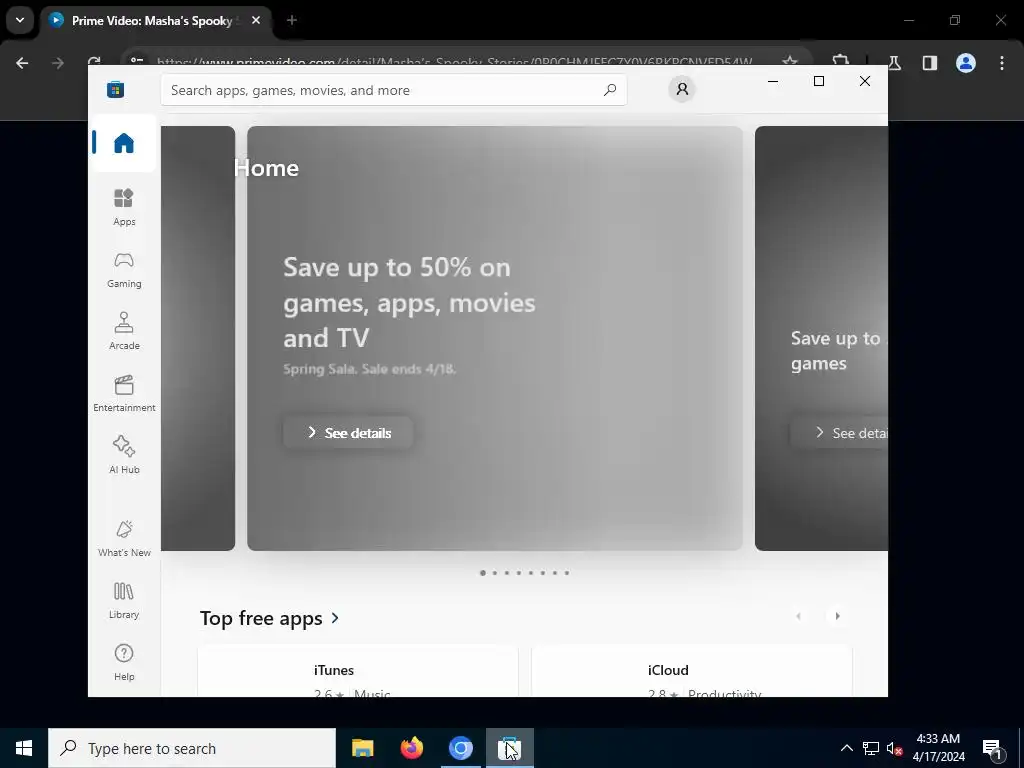This screenshot has height=768, width=1024.
Task: Open the notification center
Action: click(x=993, y=748)
